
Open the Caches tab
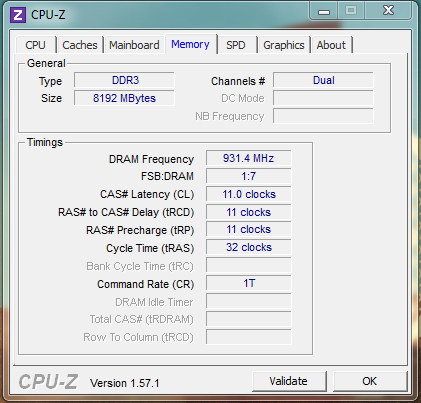(80, 45)
